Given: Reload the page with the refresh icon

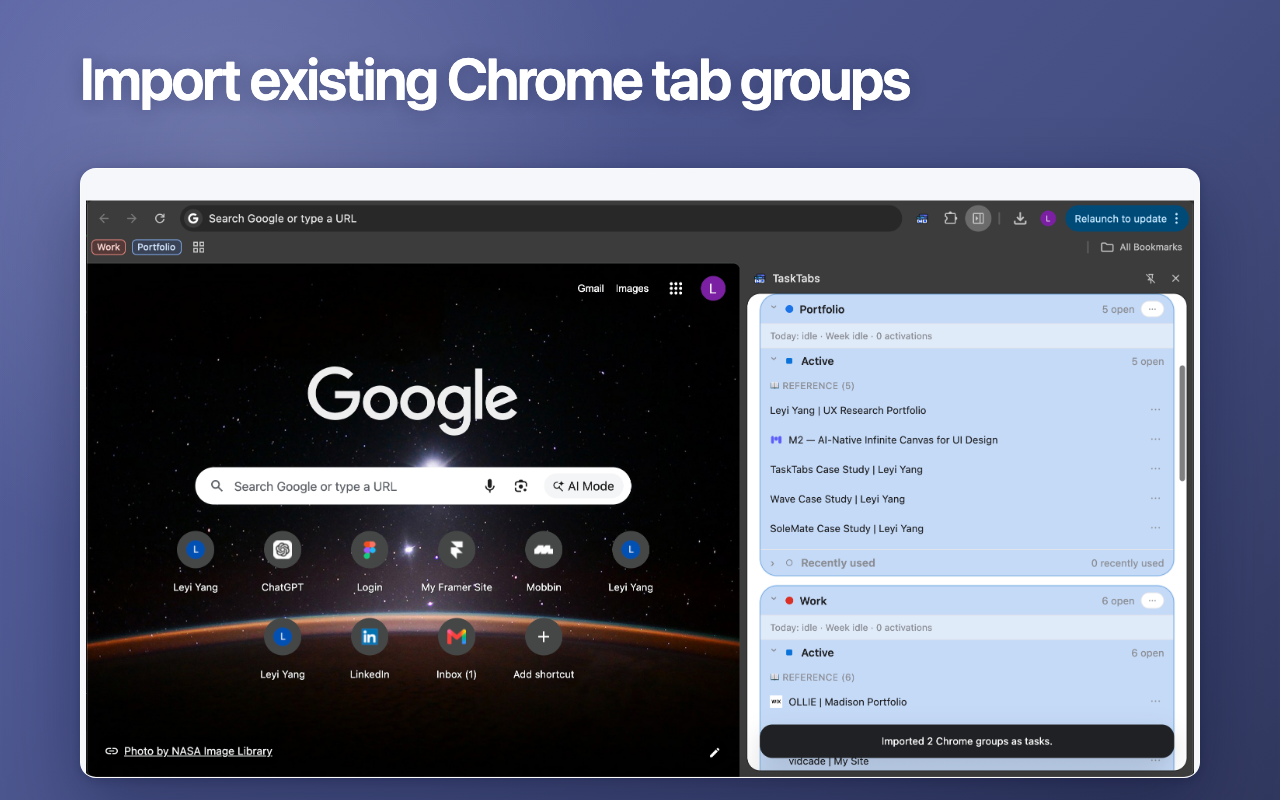Looking at the screenshot, I should 159,218.
